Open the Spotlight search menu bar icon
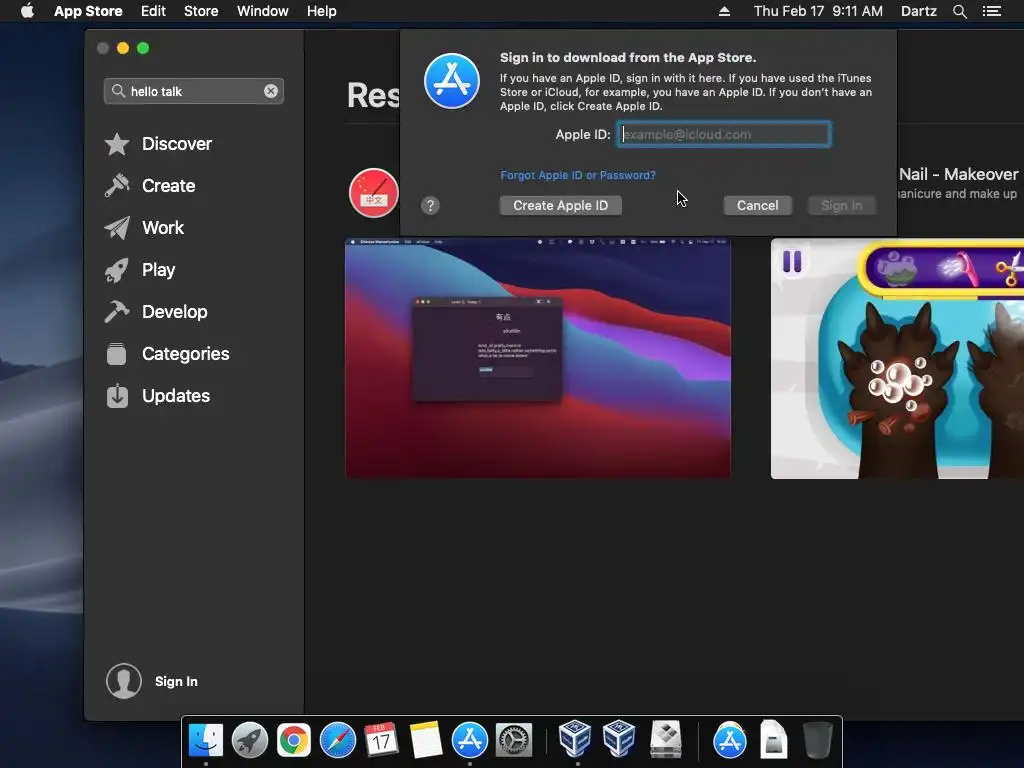This screenshot has height=768, width=1024. click(x=960, y=11)
